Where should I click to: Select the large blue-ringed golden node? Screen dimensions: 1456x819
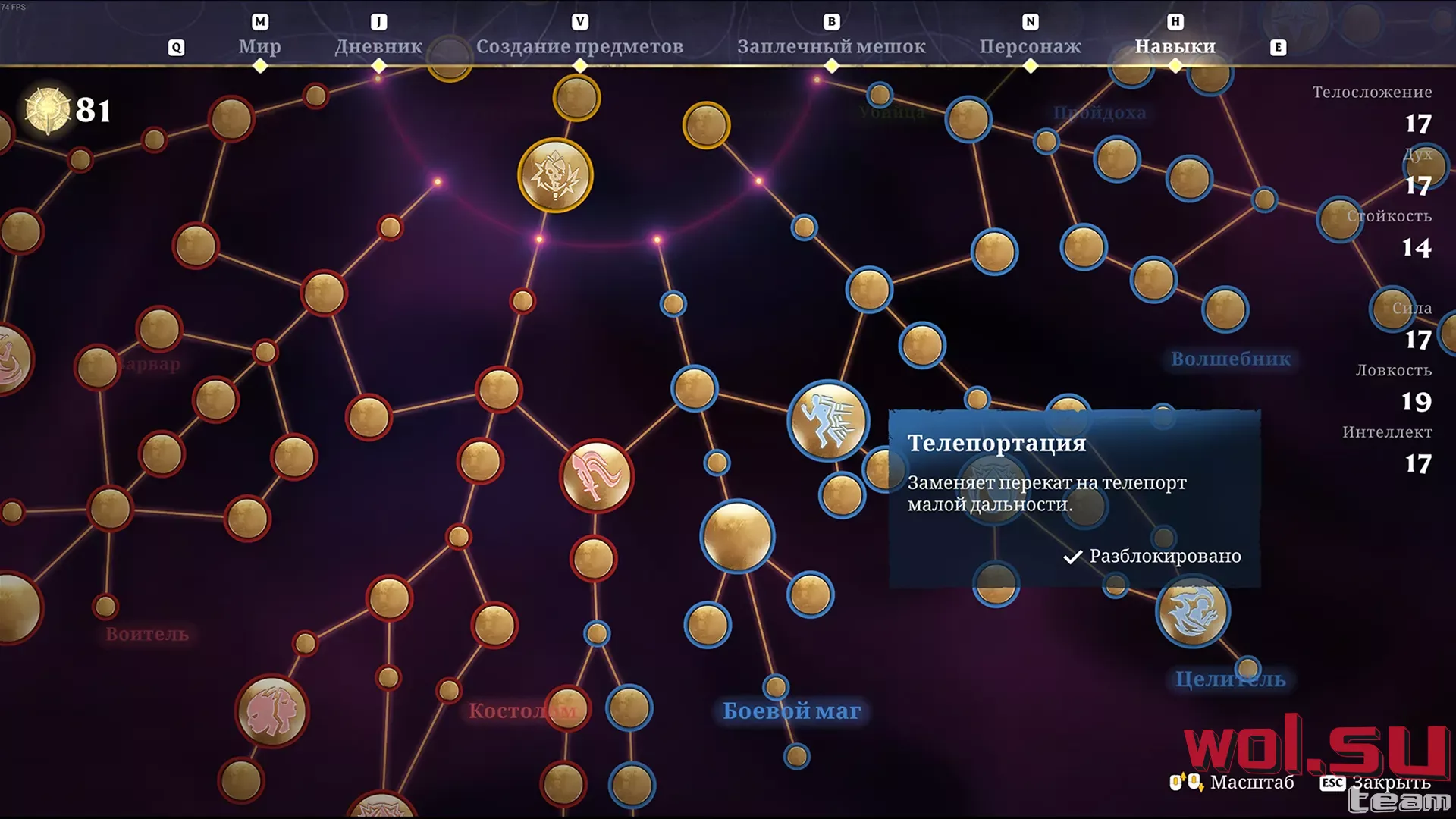coord(737,536)
